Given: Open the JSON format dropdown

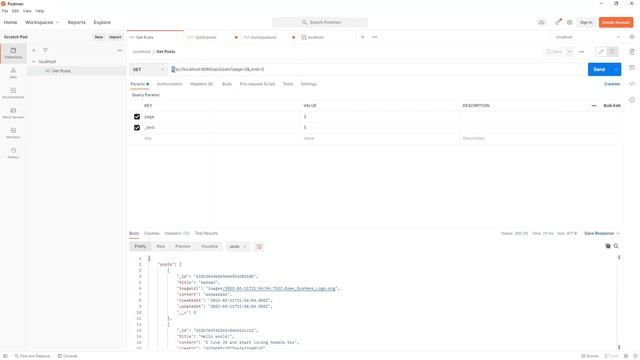Looking at the screenshot, I should pos(238,247).
